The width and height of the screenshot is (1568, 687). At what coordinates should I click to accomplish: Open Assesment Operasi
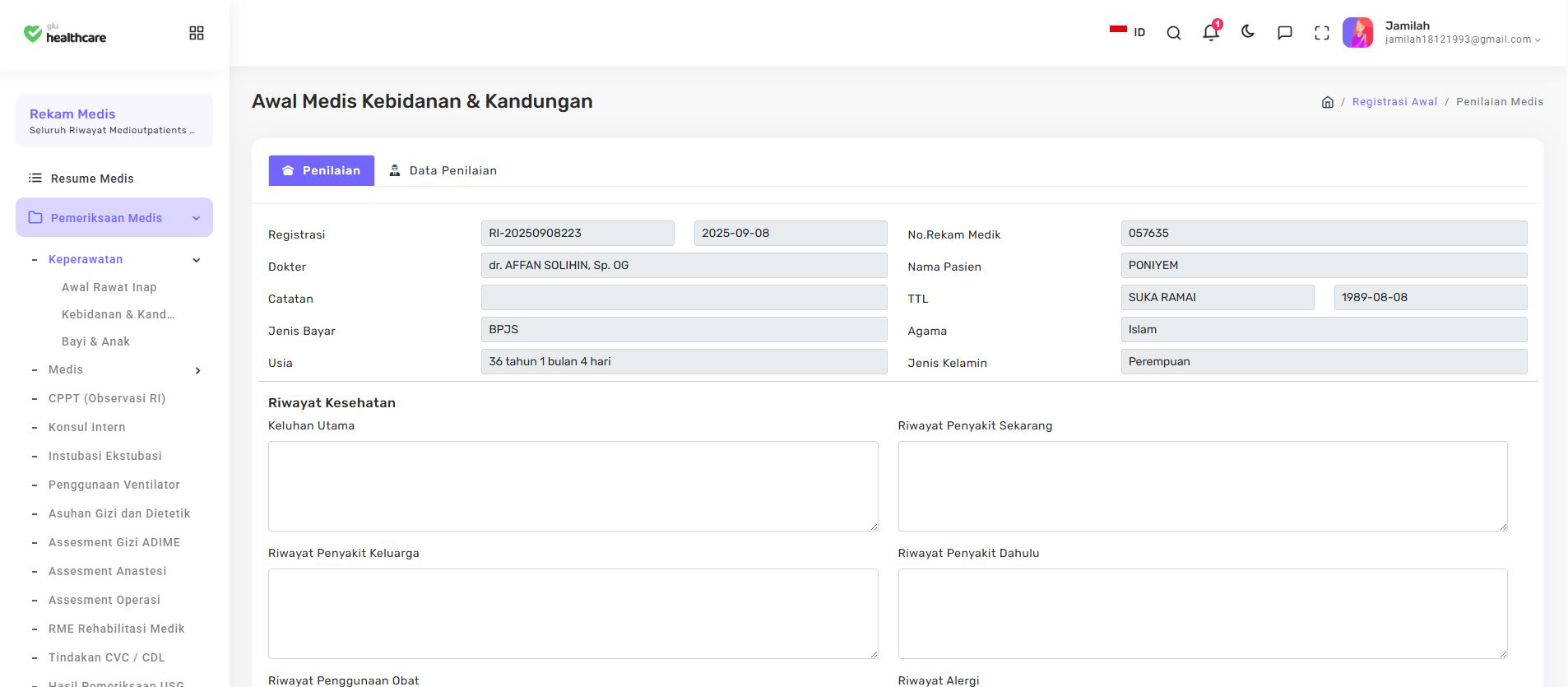[104, 600]
